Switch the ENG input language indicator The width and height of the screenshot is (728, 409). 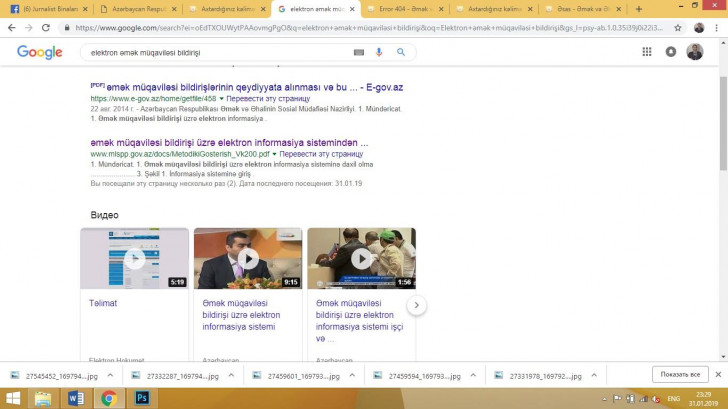point(674,399)
